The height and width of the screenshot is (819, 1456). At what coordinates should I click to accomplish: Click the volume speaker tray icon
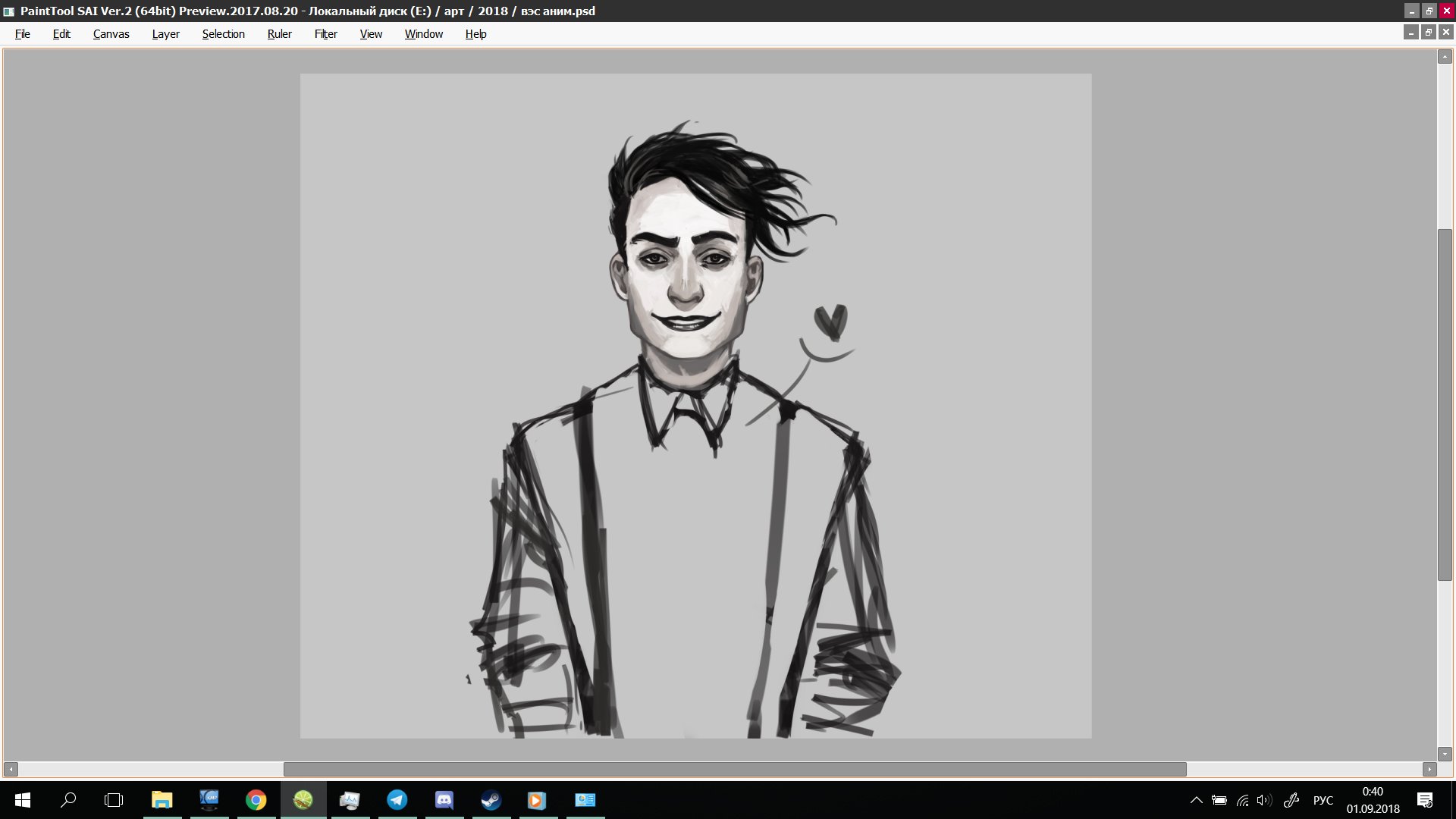tap(1263, 800)
